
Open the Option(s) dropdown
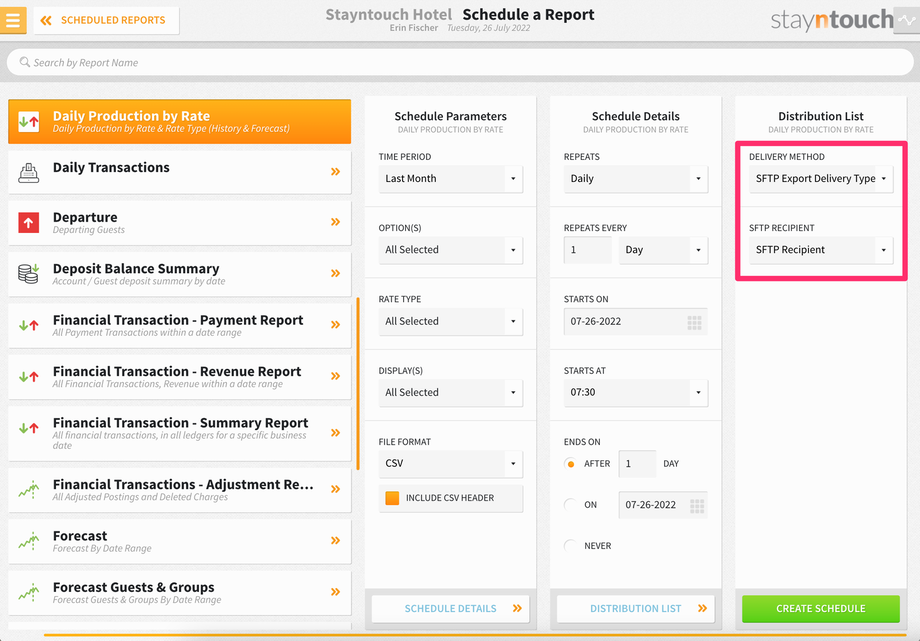point(451,249)
